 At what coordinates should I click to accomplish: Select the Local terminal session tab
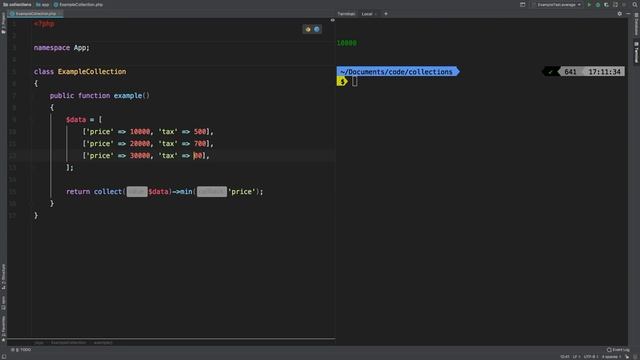[x=369, y=14]
